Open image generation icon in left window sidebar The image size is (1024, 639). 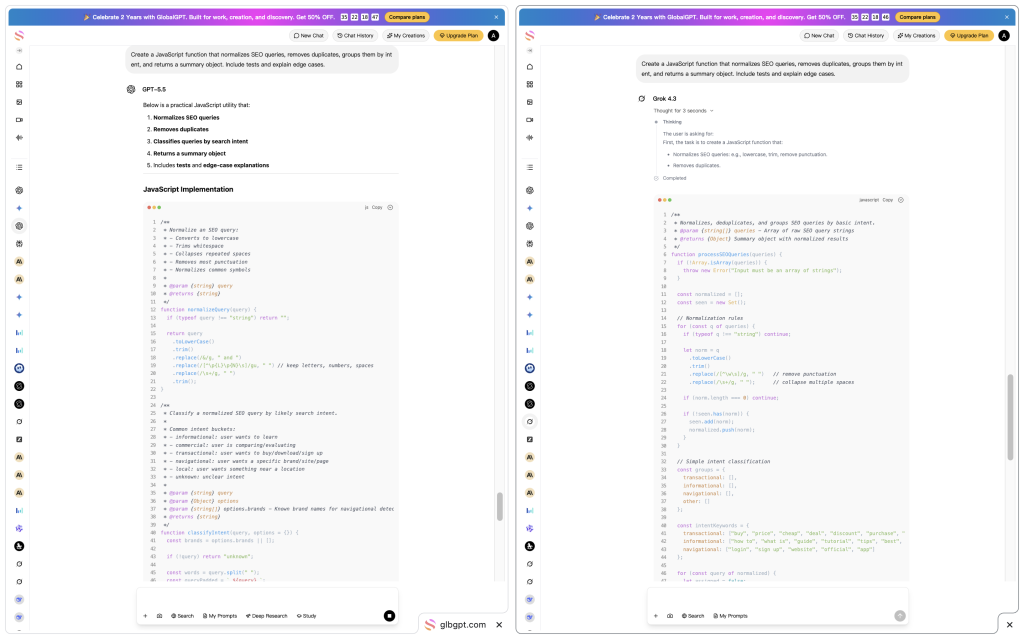pyautogui.click(x=19, y=102)
